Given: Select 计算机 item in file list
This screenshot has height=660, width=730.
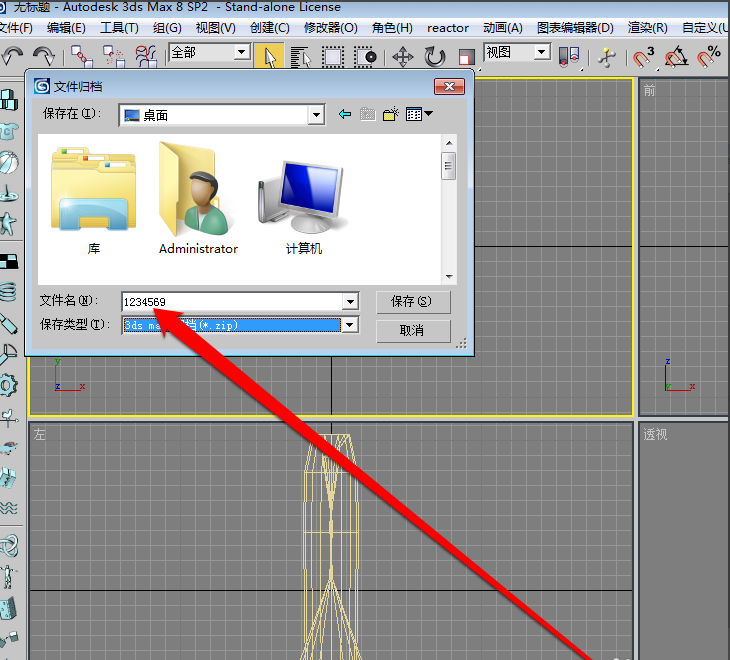Looking at the screenshot, I should pyautogui.click(x=304, y=206).
